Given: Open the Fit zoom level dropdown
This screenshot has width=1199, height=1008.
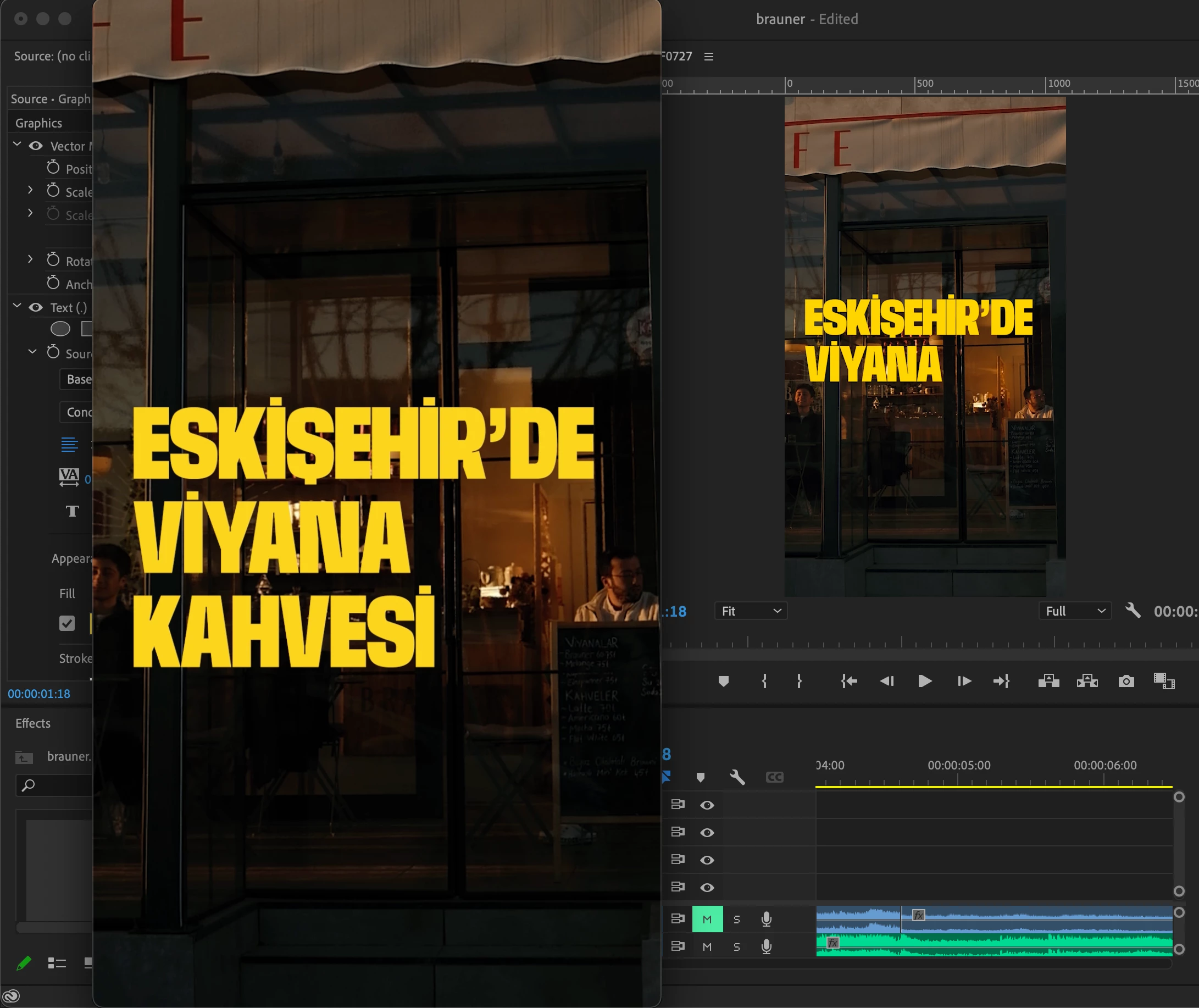Looking at the screenshot, I should tap(751, 611).
